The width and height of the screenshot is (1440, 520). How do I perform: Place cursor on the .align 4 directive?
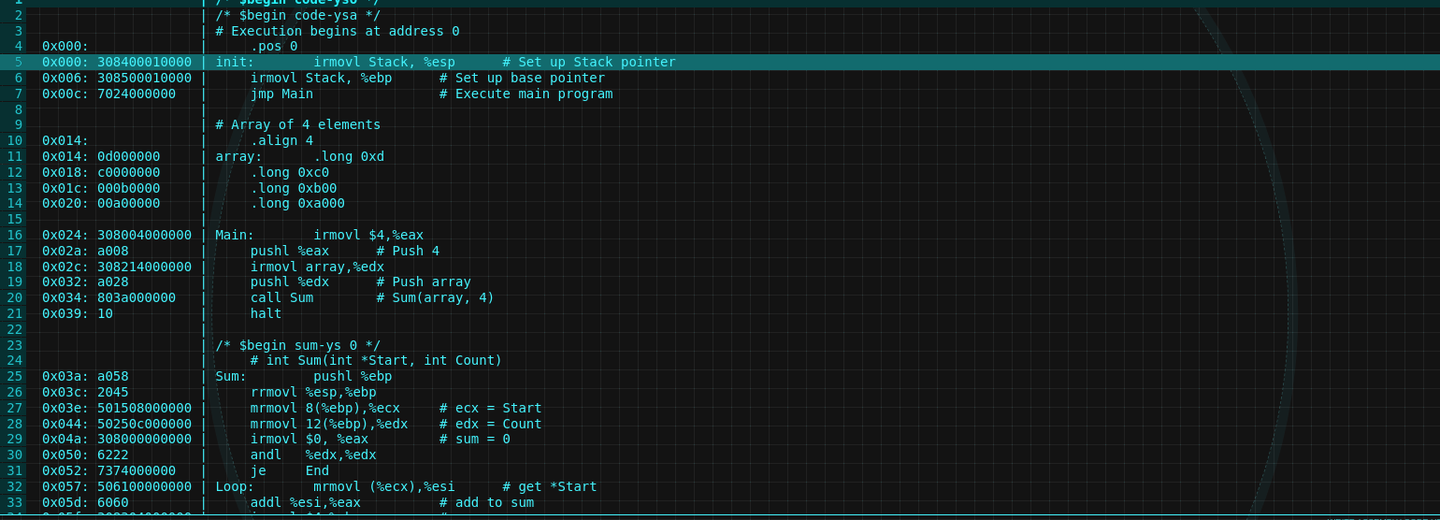click(281, 141)
